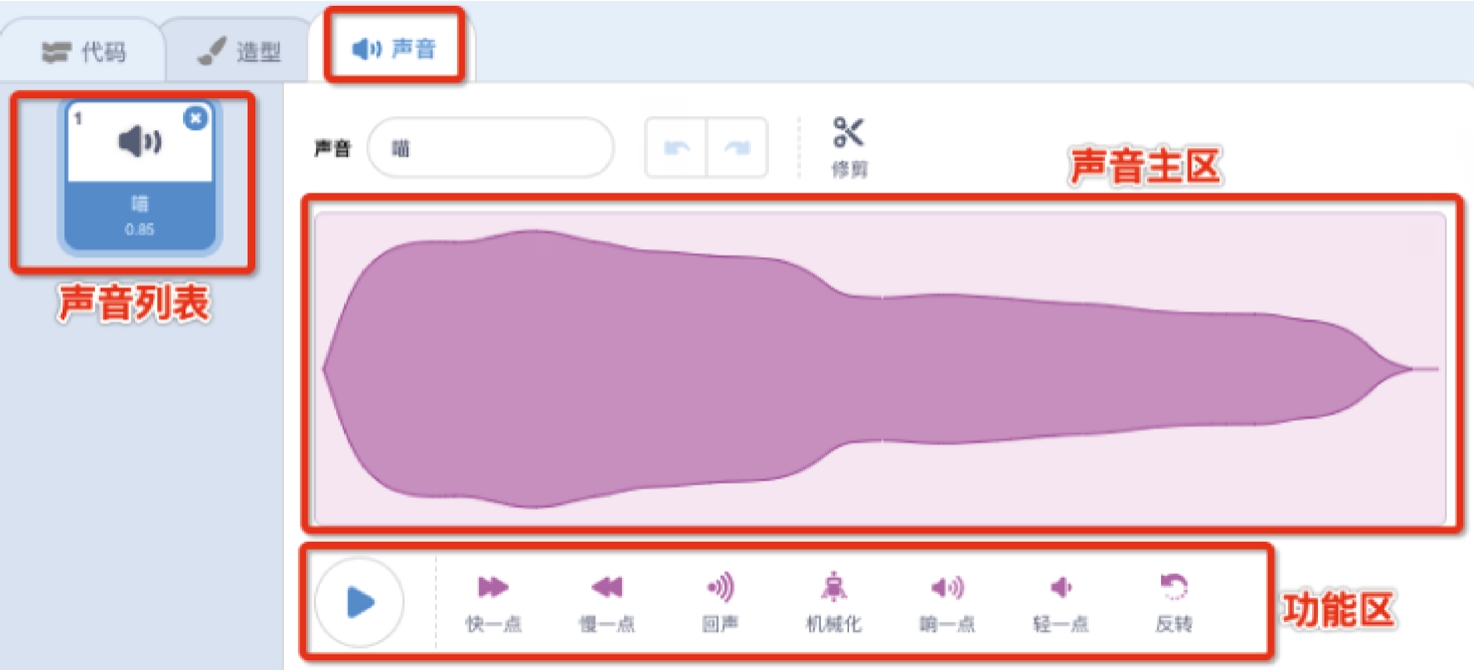
Task: Select the Sounds (声音) tab
Action: coord(395,48)
